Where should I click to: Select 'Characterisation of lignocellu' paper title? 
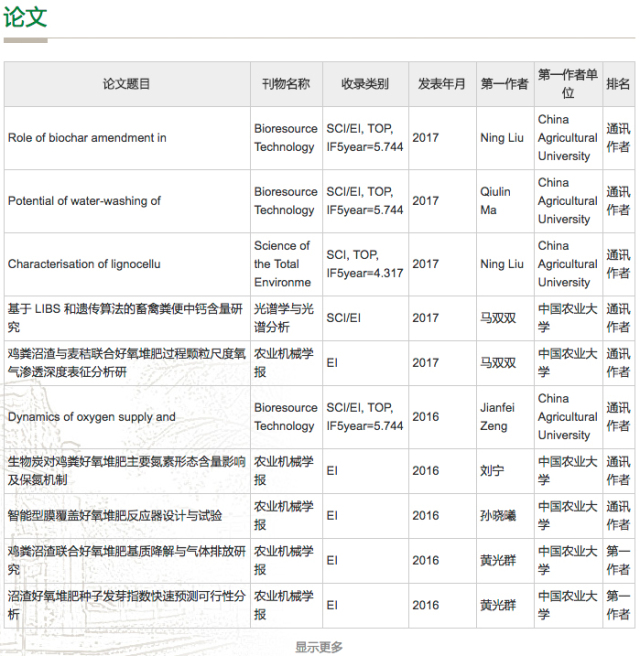(84, 264)
